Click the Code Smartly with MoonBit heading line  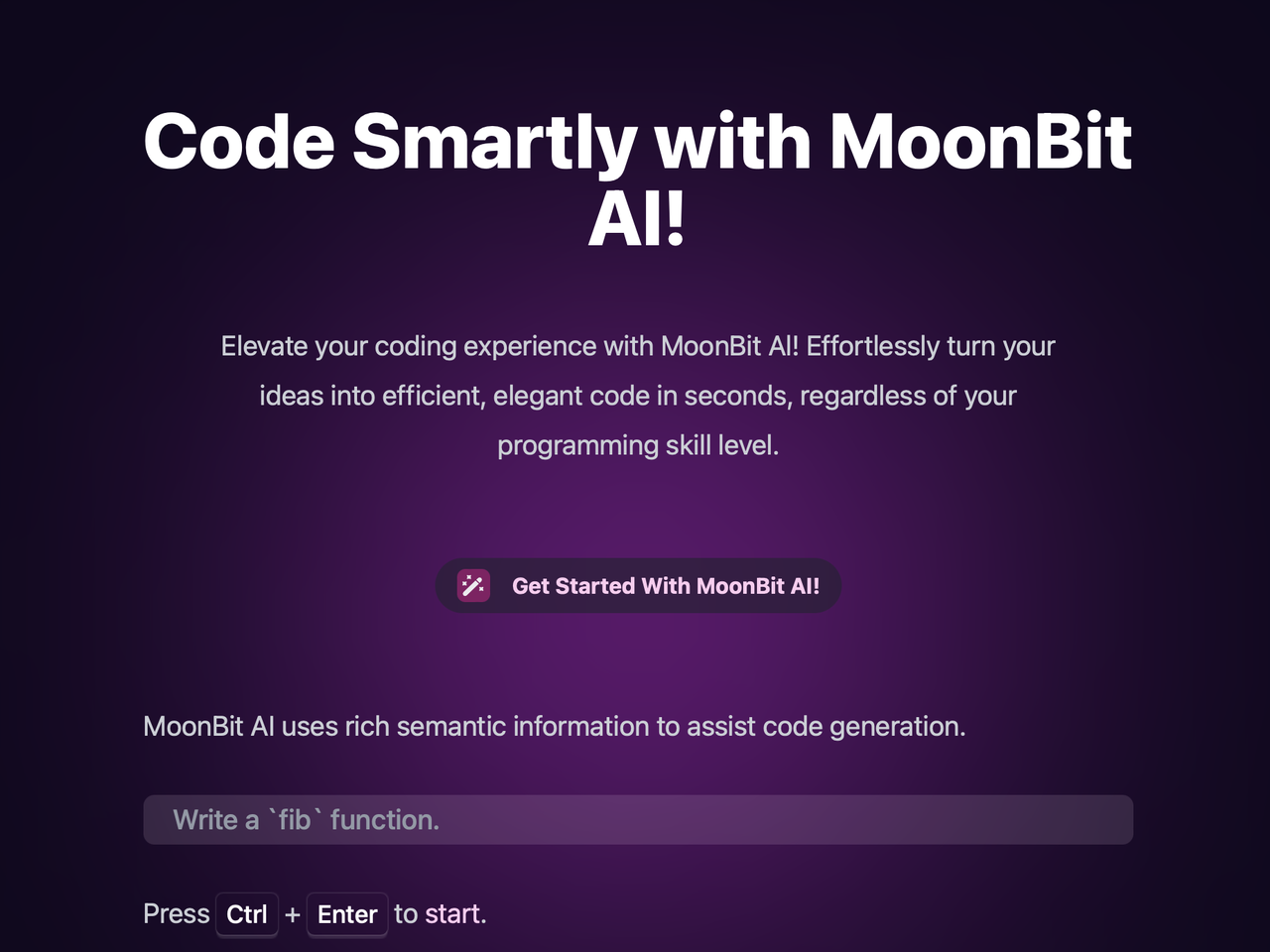[638, 141]
